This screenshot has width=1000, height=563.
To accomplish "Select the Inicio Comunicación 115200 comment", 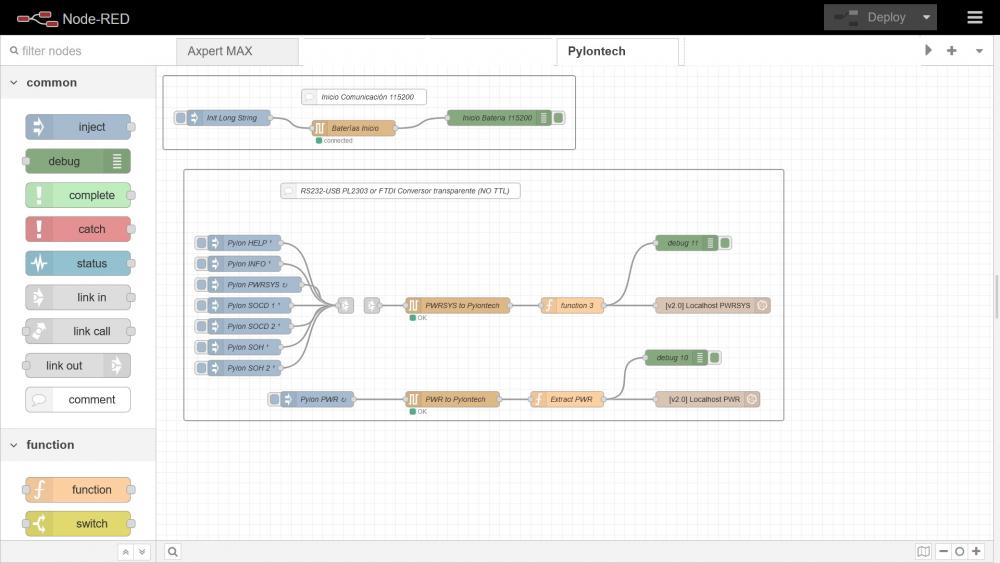I will [364, 97].
